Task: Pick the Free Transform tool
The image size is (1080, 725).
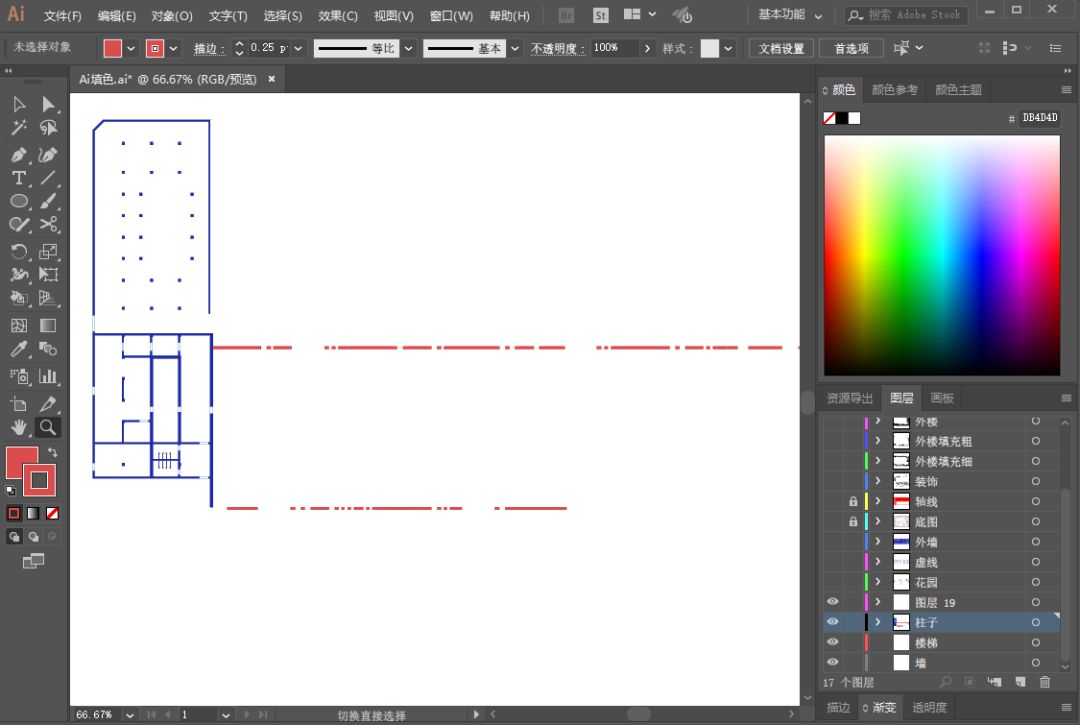Action: point(48,274)
